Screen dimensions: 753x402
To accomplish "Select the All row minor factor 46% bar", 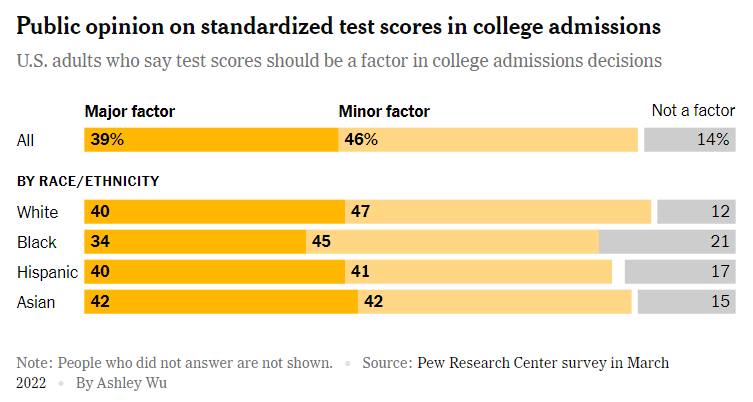I will click(488, 140).
